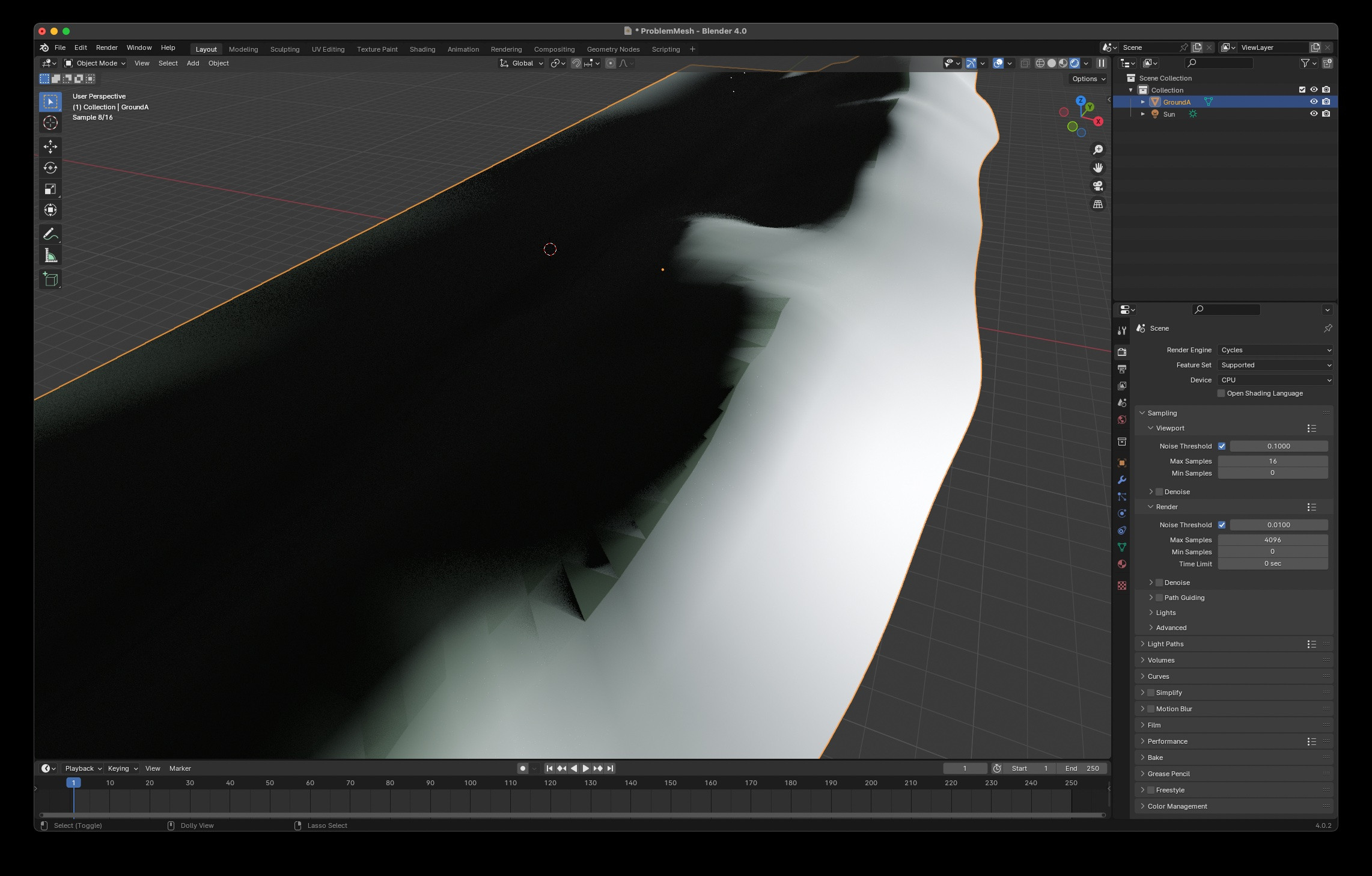Jump to the timeline end frame
The height and width of the screenshot is (876, 1372).
tap(610, 768)
